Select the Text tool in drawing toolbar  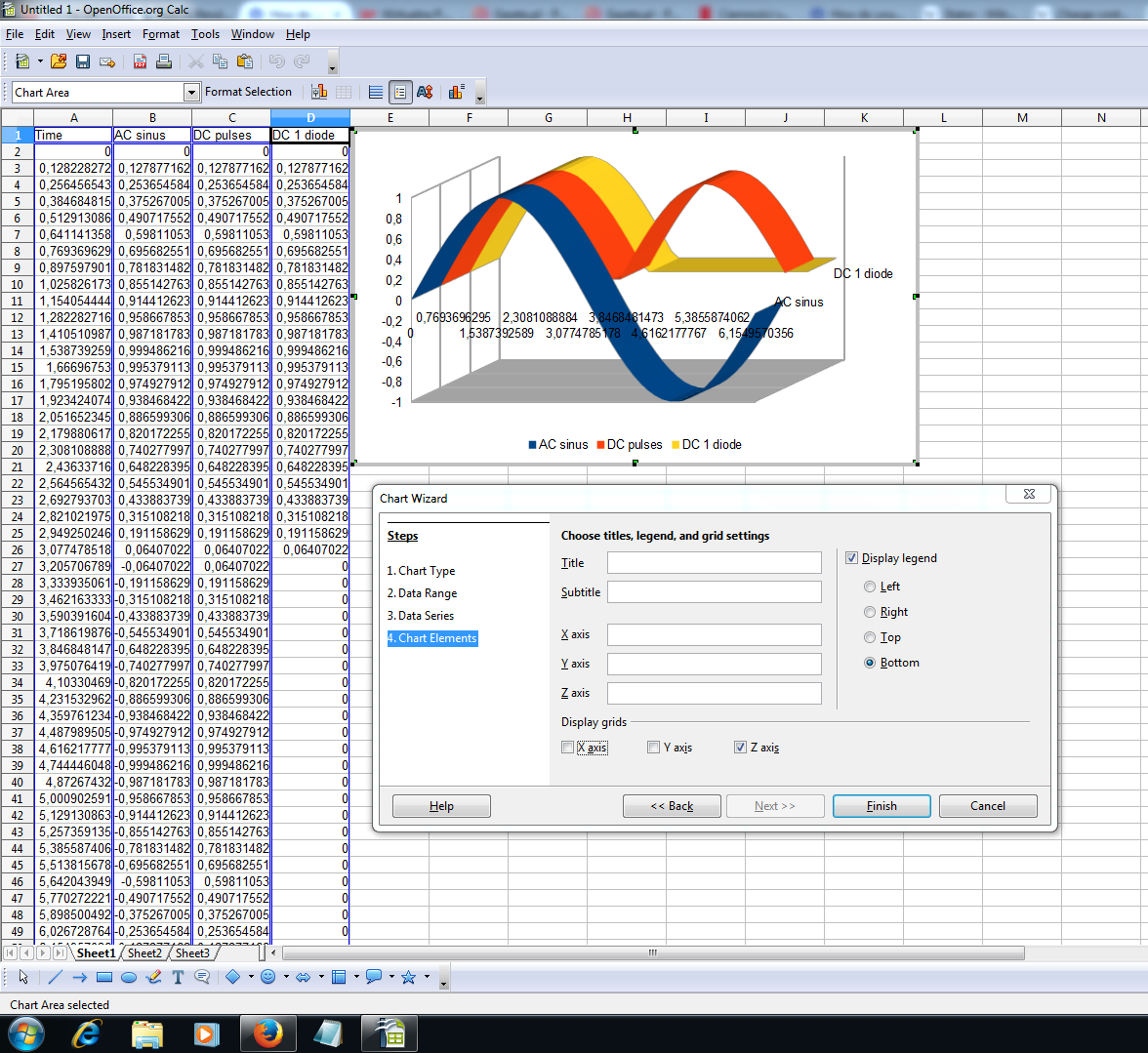(x=178, y=977)
